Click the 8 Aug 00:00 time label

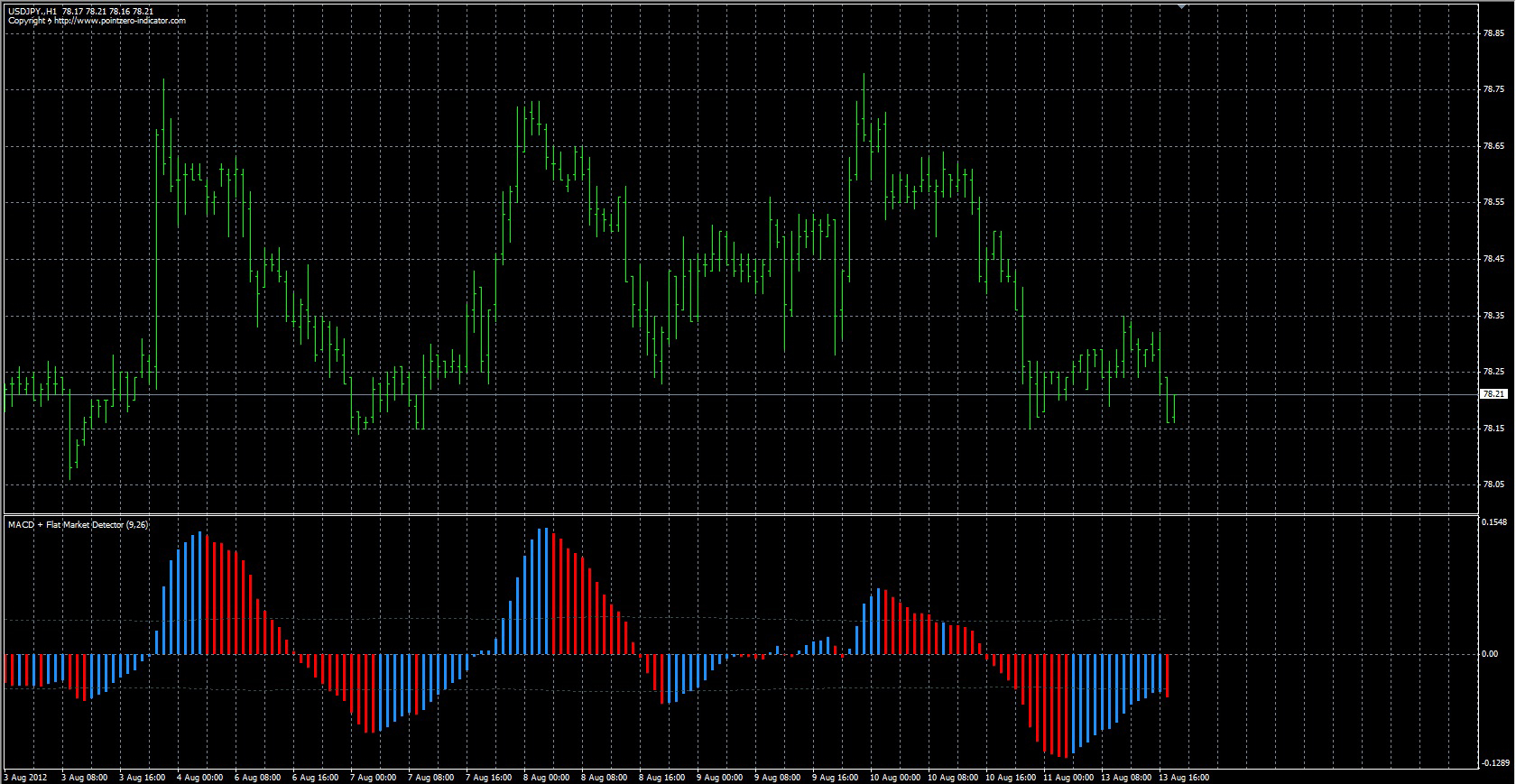point(547,777)
